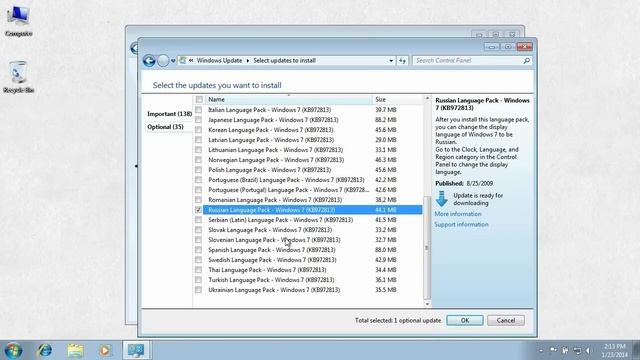Viewport: 640px width, 360px height.
Task: Click the search magnifier icon
Action: pos(527,61)
